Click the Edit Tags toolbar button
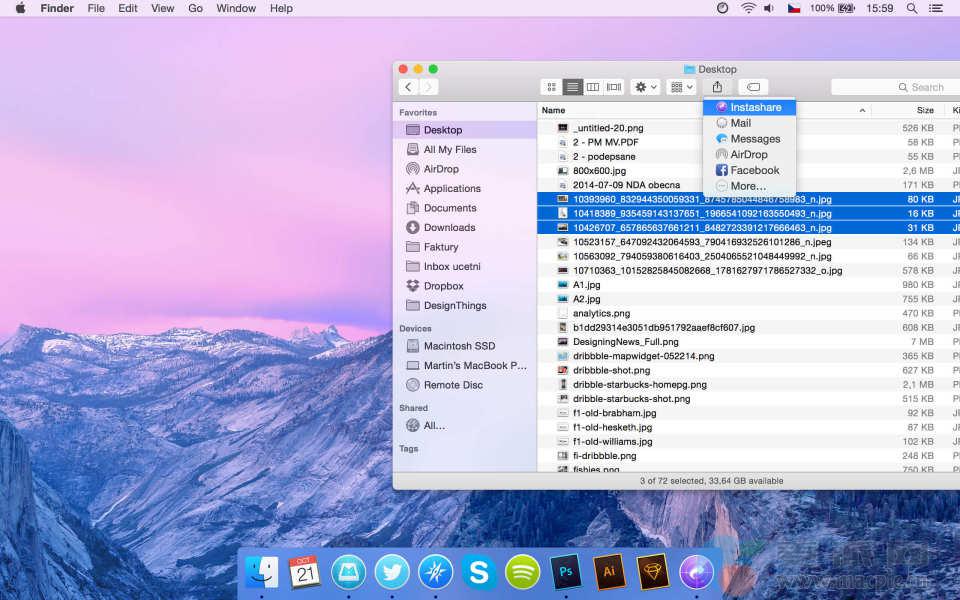Image resolution: width=960 pixels, height=600 pixels. coord(753,87)
